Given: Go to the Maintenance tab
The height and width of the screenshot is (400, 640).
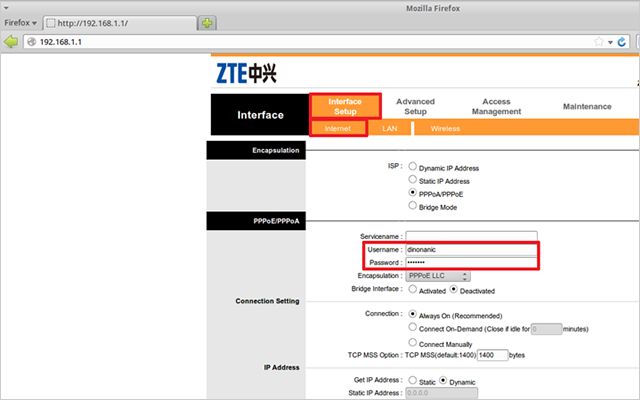Looking at the screenshot, I should 586,106.
